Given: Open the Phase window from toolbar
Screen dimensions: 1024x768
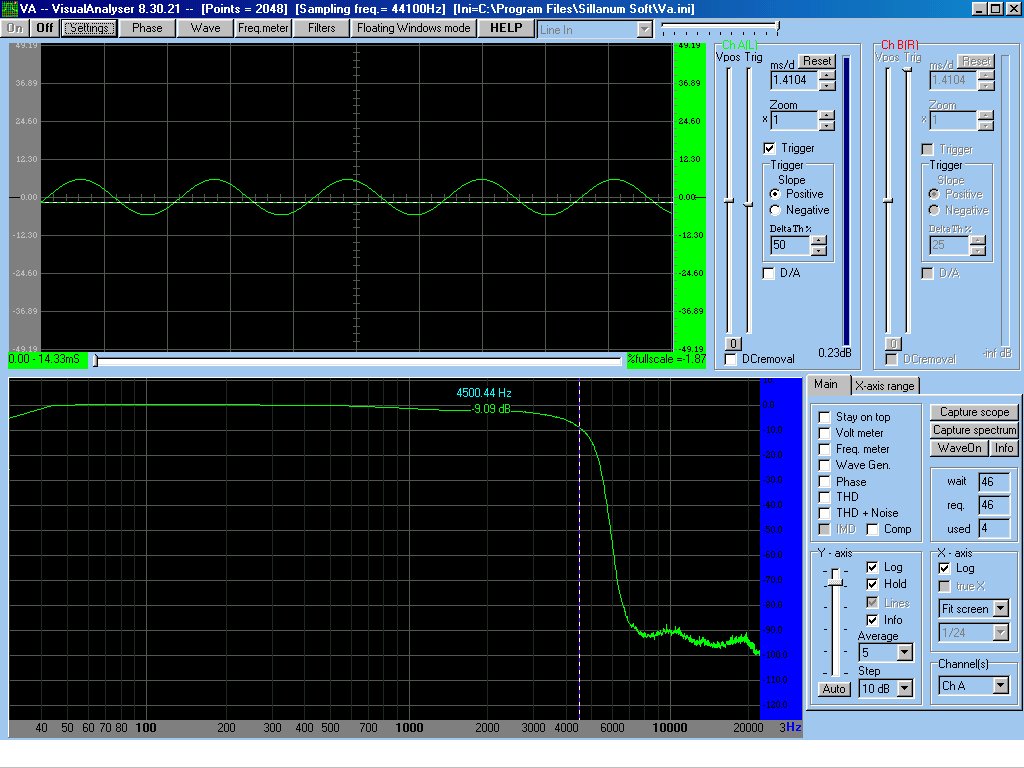Looking at the screenshot, I should (147, 28).
